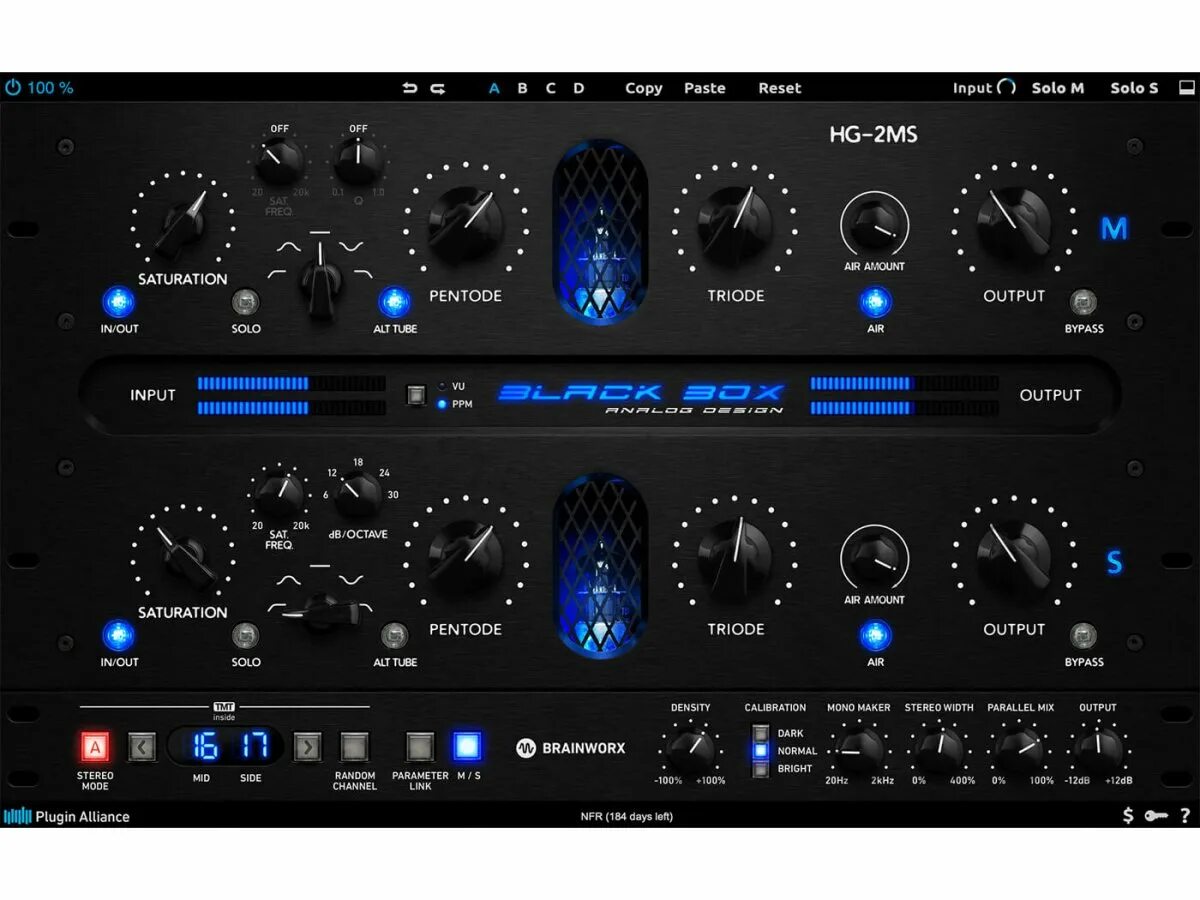Select preset slot A
The image size is (1200, 900).
494,88
